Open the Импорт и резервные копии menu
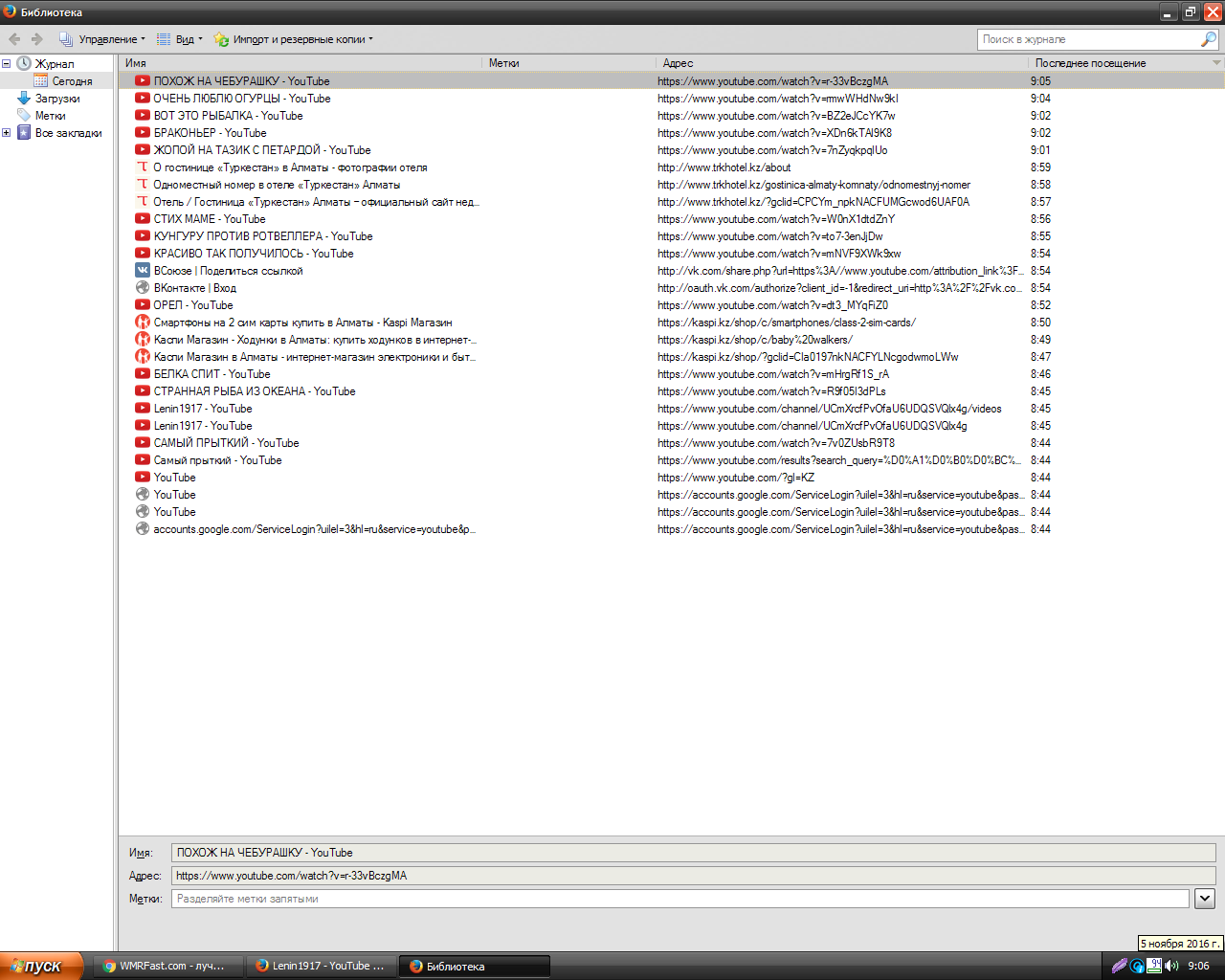Screen dimensions: 1225x980 (x=293, y=39)
